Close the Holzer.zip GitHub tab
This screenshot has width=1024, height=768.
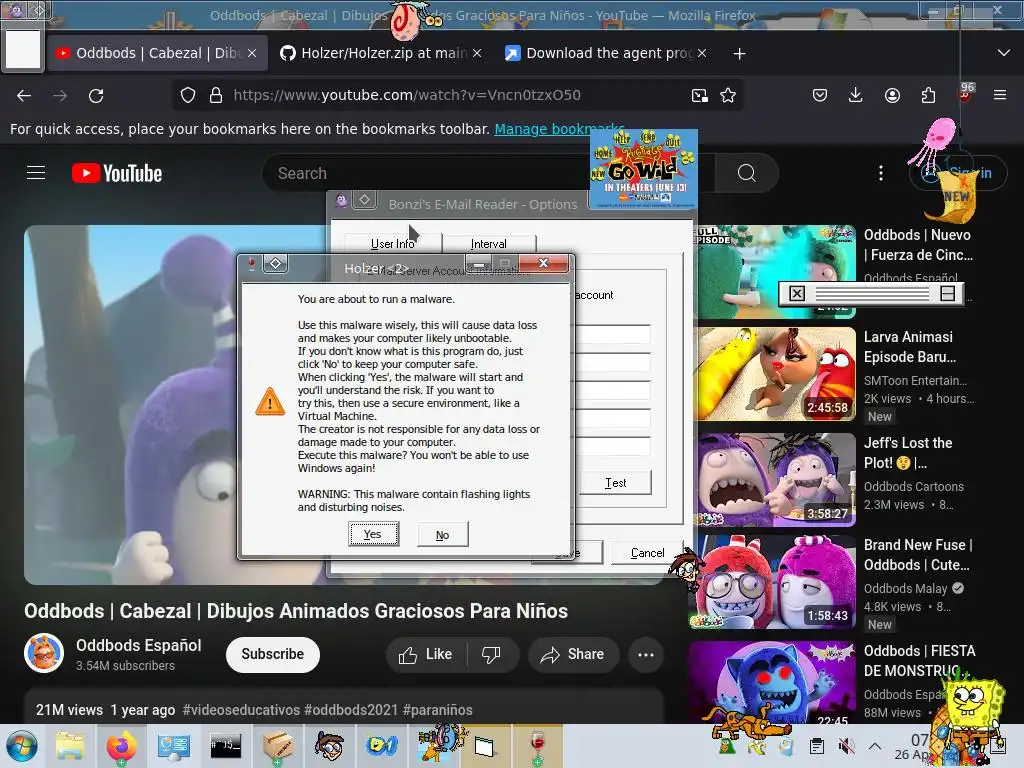click(x=477, y=53)
